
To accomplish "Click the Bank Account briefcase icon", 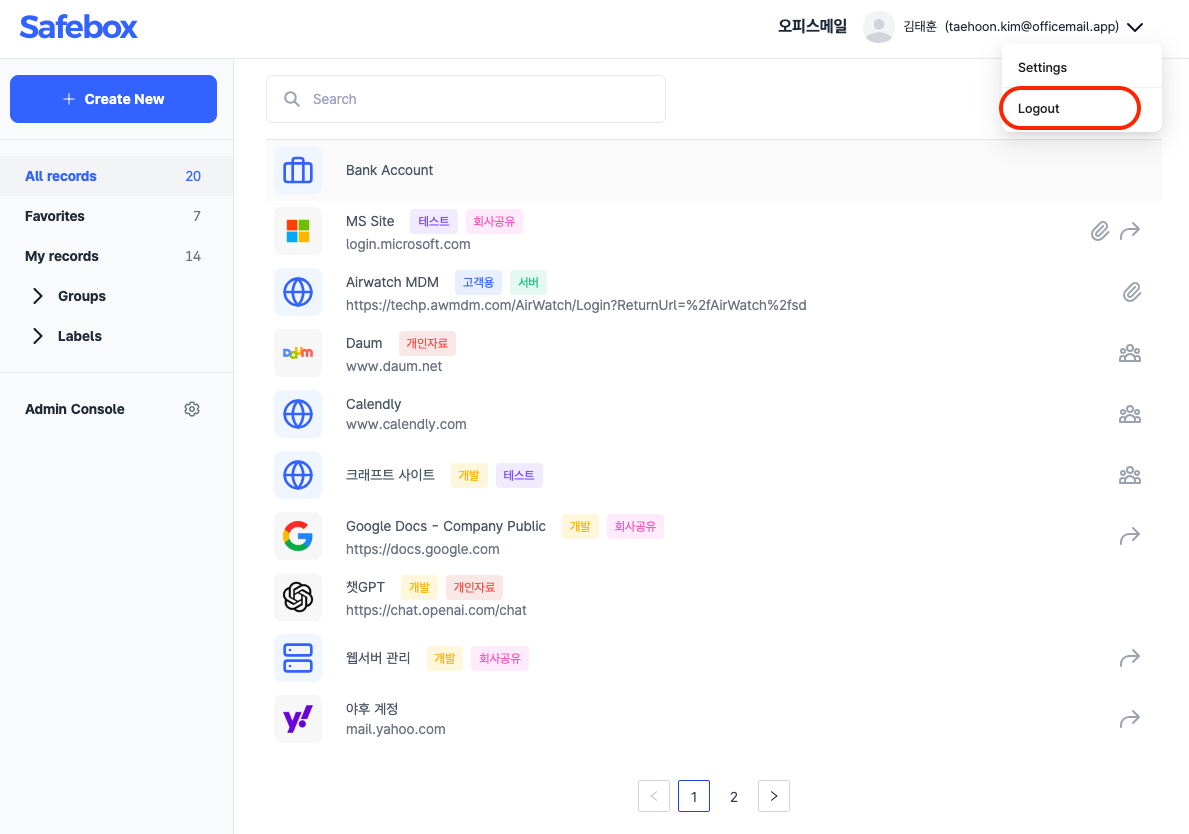I will tap(298, 171).
